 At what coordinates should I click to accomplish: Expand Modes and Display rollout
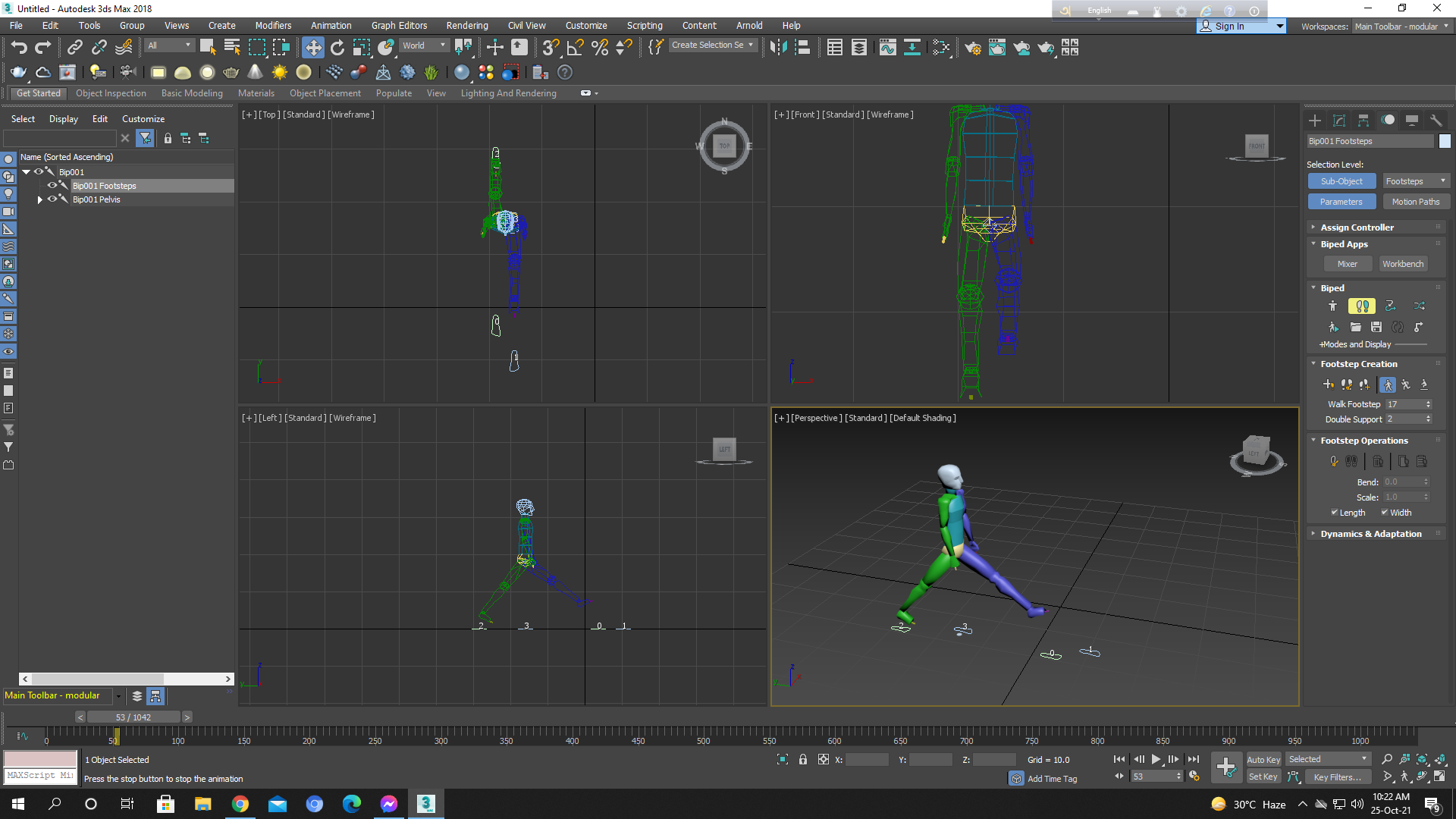point(1355,344)
